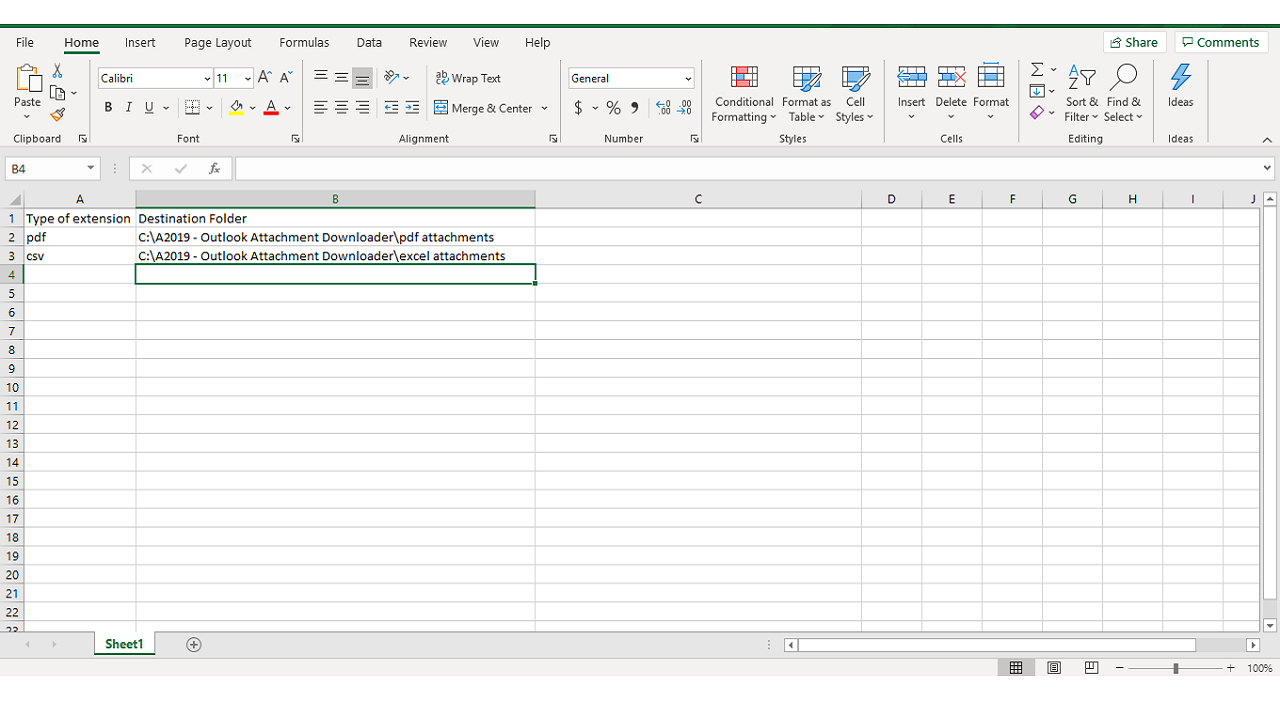Select the Center align icon
The image size is (1280, 720).
341,108
